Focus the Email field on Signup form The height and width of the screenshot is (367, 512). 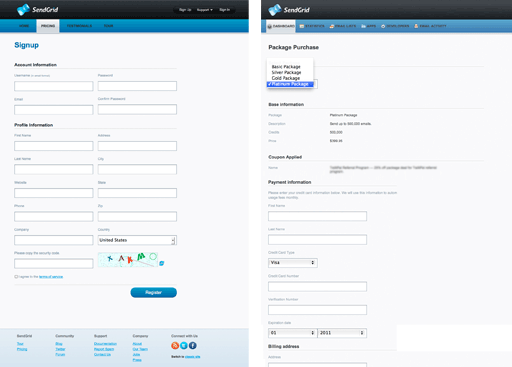click(54, 110)
